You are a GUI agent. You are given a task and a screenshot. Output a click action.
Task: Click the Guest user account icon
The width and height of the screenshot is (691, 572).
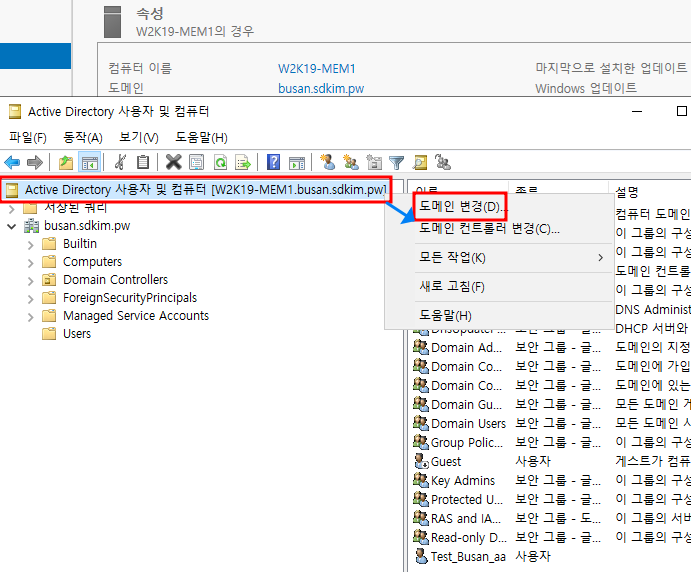(421, 461)
